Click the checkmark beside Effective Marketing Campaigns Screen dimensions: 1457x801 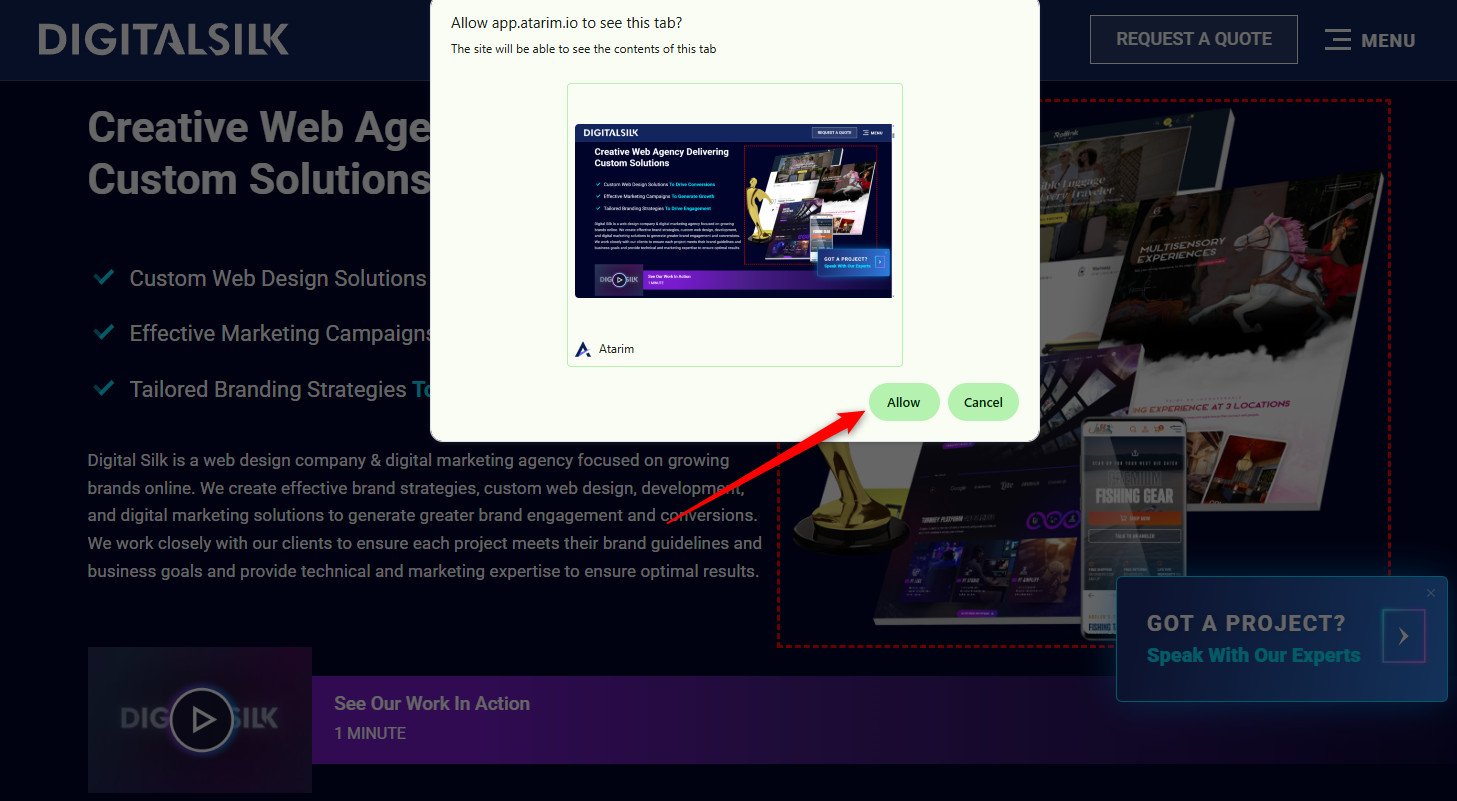click(x=102, y=332)
